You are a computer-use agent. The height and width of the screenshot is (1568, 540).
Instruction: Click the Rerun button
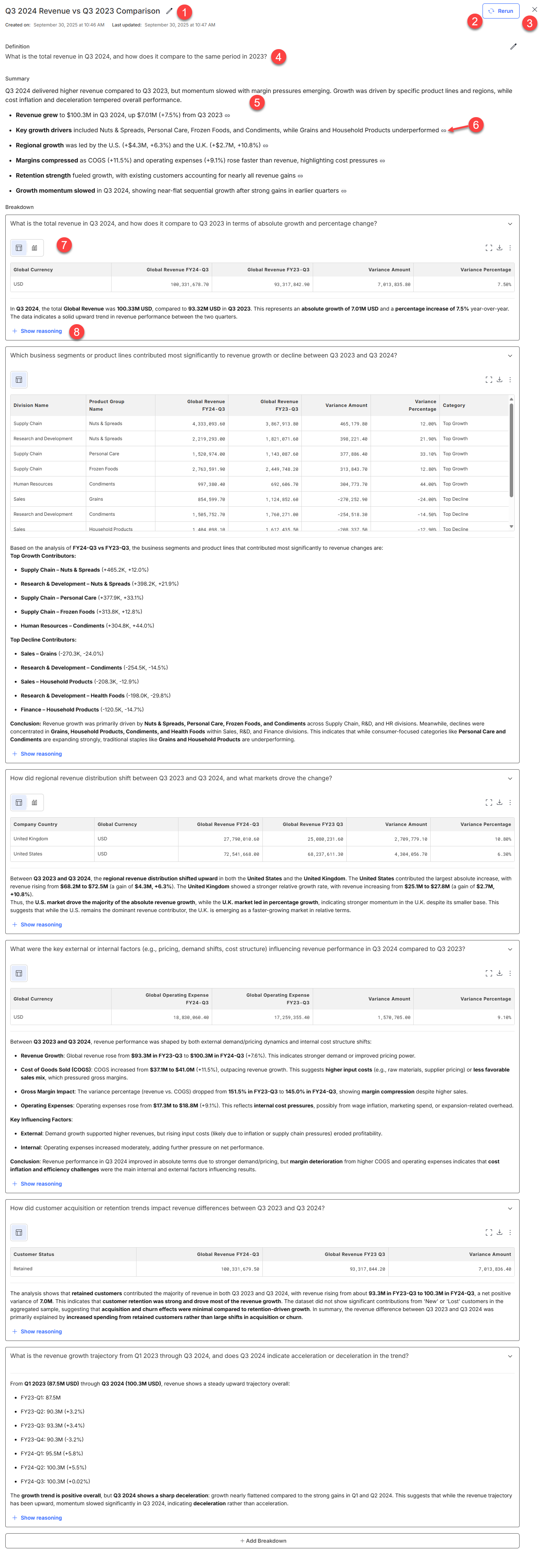click(500, 11)
